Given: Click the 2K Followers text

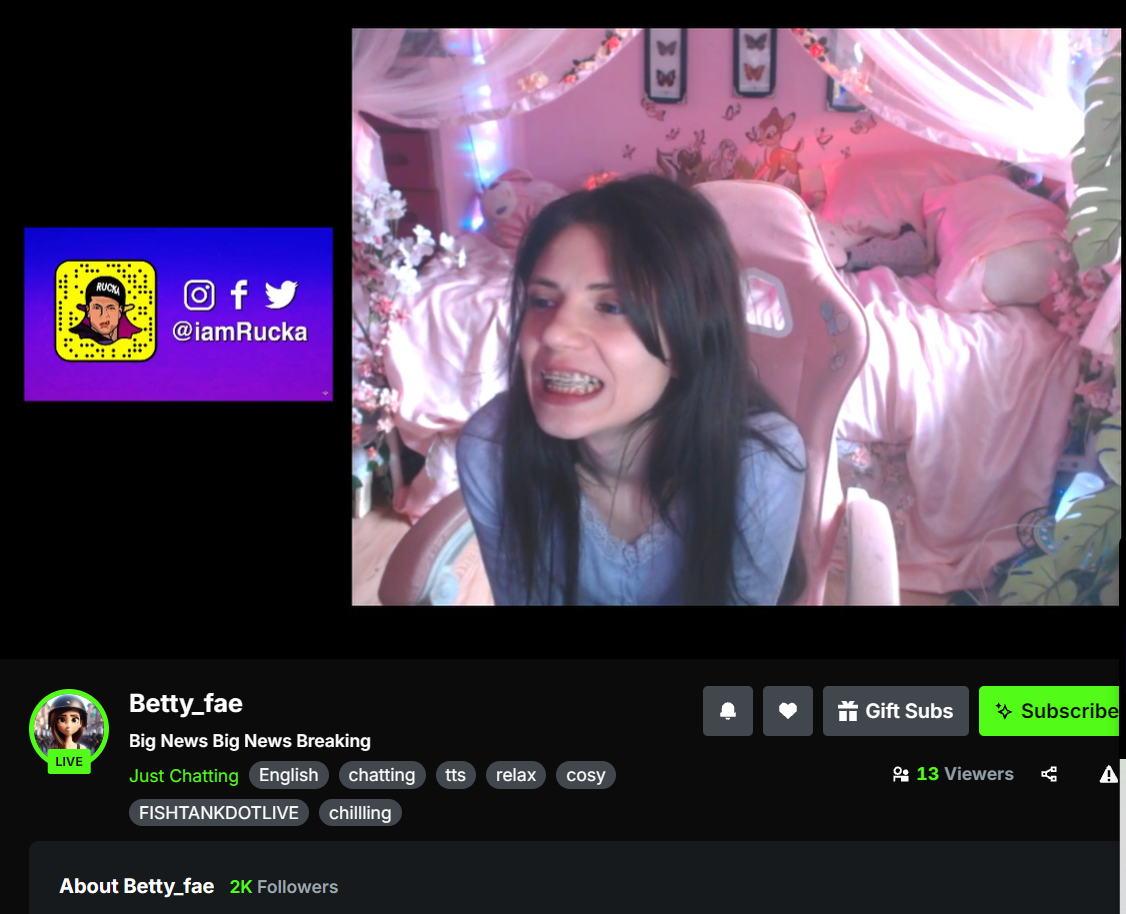Looking at the screenshot, I should coord(284,887).
